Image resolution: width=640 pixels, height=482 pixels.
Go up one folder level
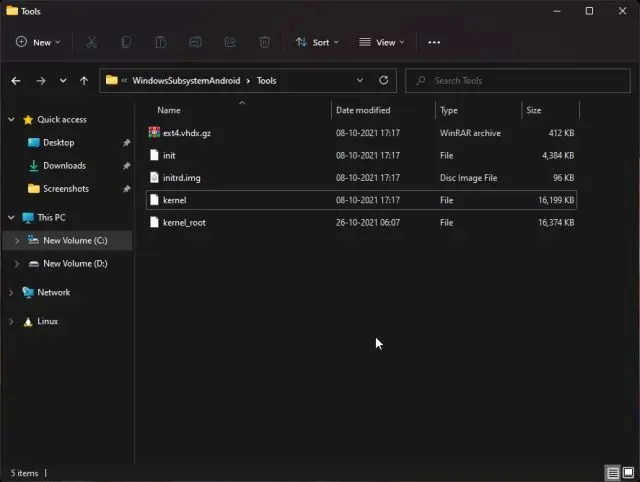point(84,80)
